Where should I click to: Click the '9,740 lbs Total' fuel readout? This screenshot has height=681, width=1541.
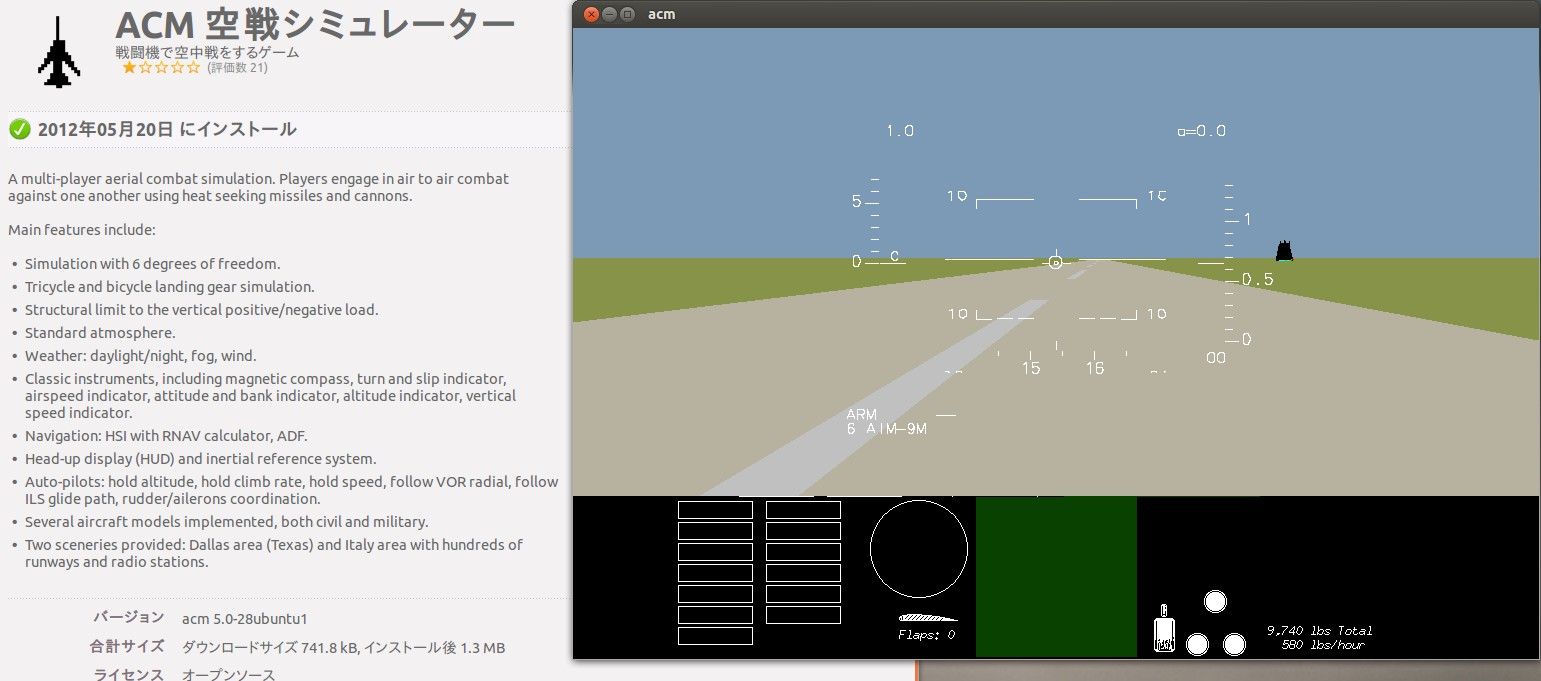coord(1319,631)
